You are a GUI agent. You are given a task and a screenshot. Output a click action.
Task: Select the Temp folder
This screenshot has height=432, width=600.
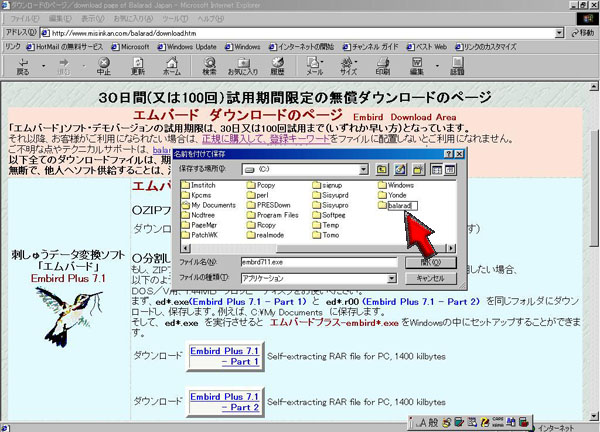(x=326, y=225)
